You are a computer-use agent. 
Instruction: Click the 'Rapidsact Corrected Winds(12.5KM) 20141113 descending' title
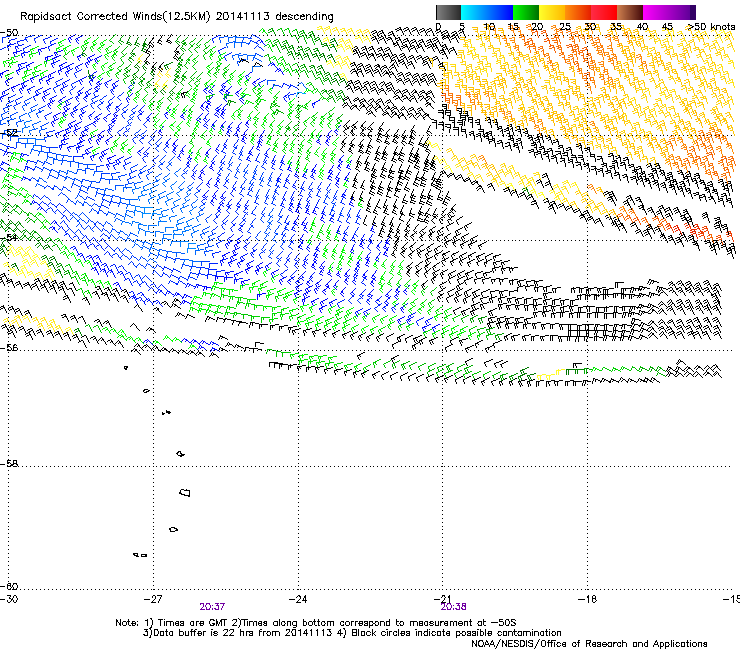coord(177,17)
